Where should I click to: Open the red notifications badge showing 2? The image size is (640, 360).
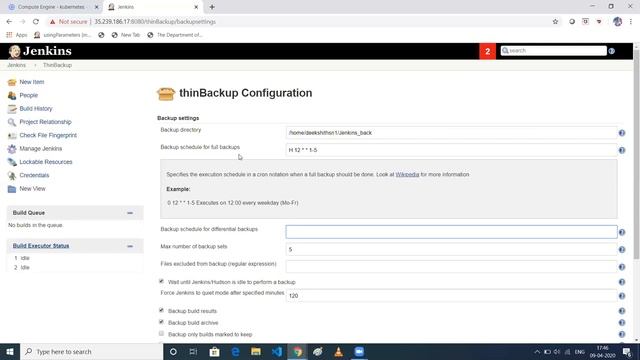click(x=487, y=51)
